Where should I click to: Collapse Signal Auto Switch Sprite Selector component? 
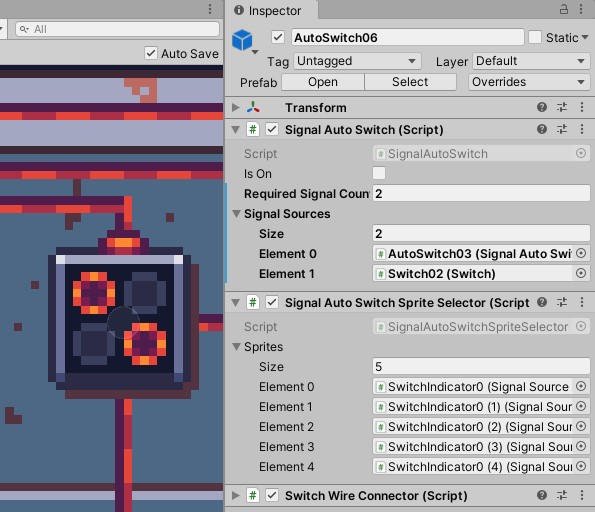coord(236,303)
